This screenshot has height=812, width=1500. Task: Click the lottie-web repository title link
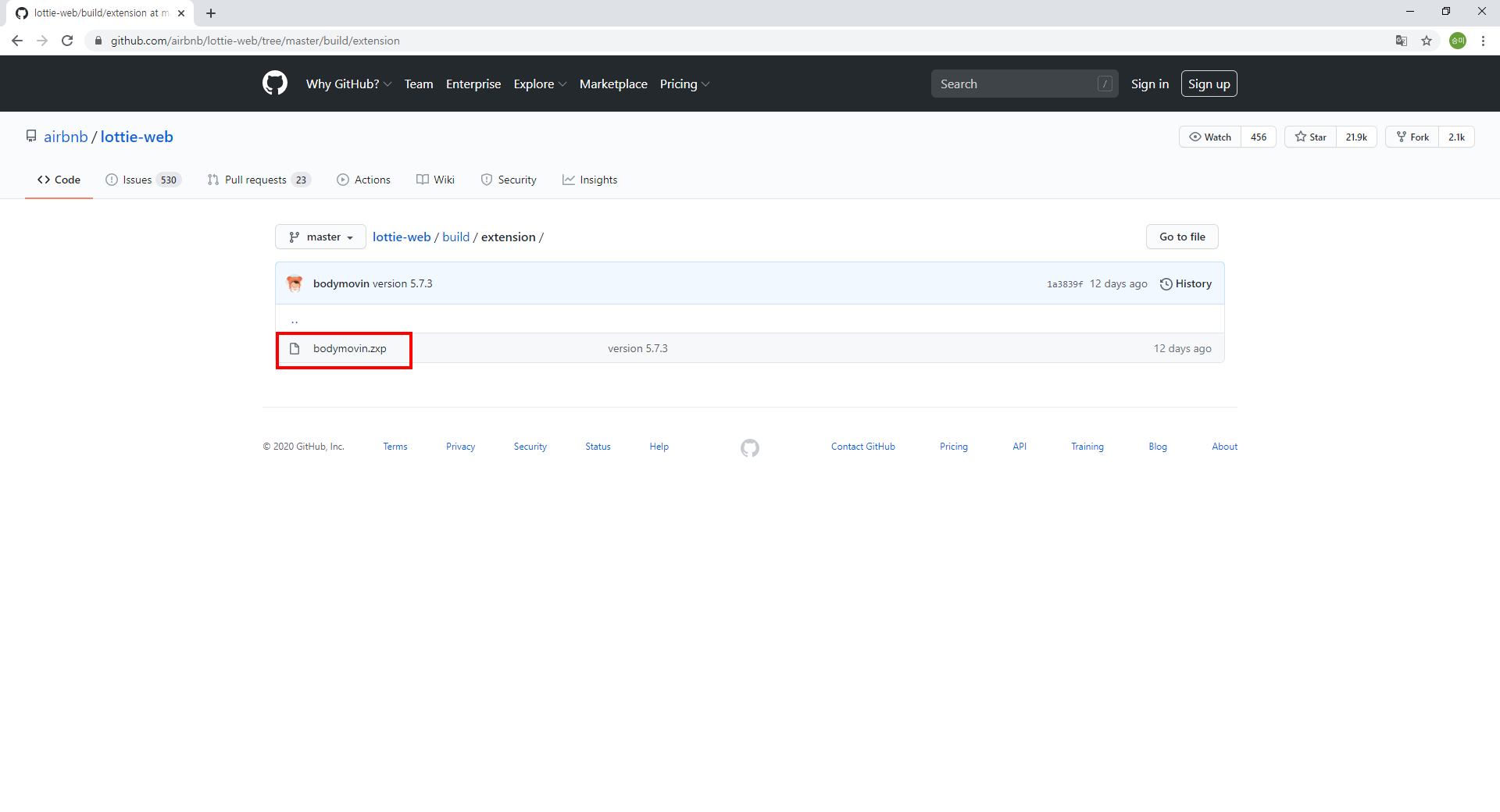[137, 137]
